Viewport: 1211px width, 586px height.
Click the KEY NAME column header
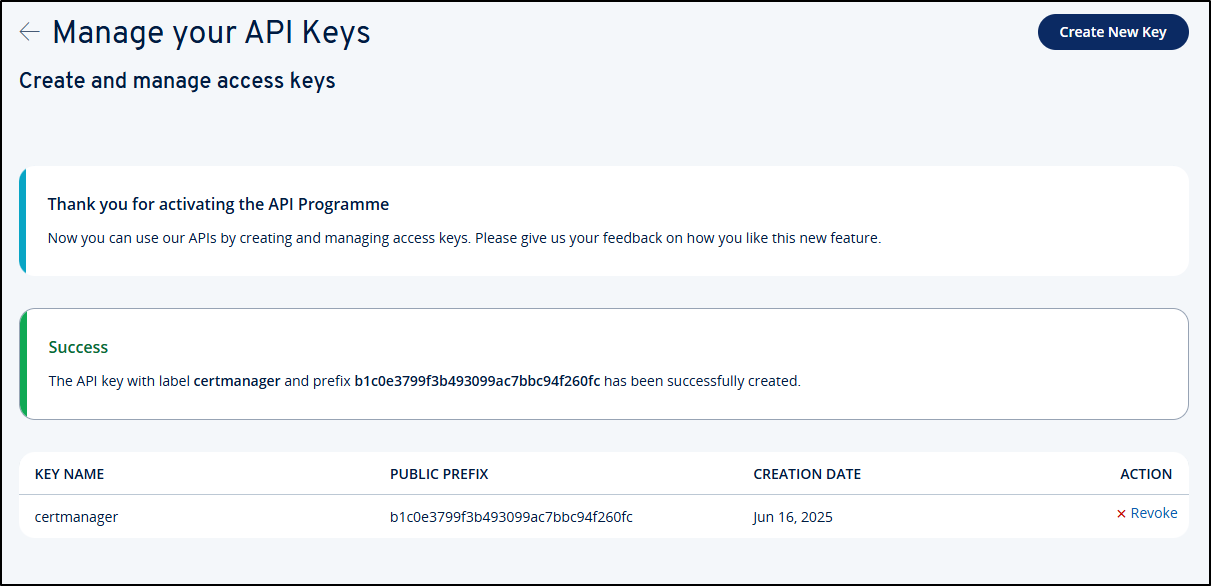(69, 474)
